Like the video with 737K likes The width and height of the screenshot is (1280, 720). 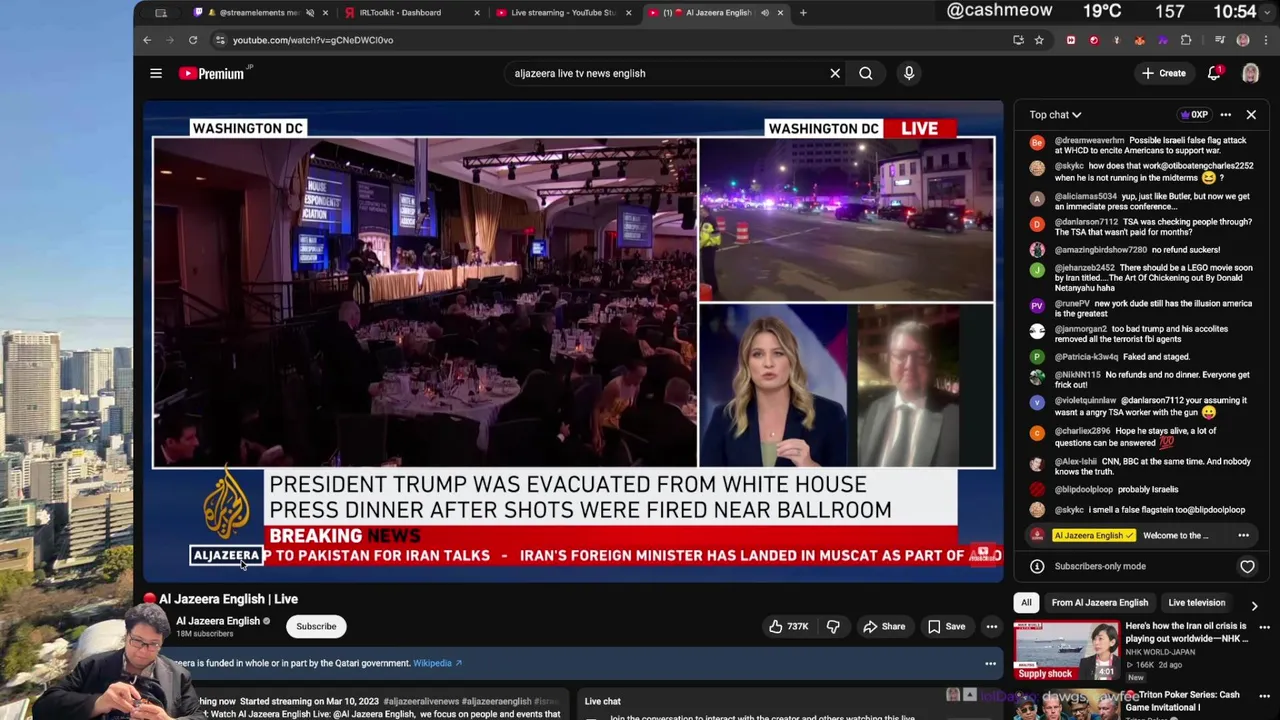788,627
